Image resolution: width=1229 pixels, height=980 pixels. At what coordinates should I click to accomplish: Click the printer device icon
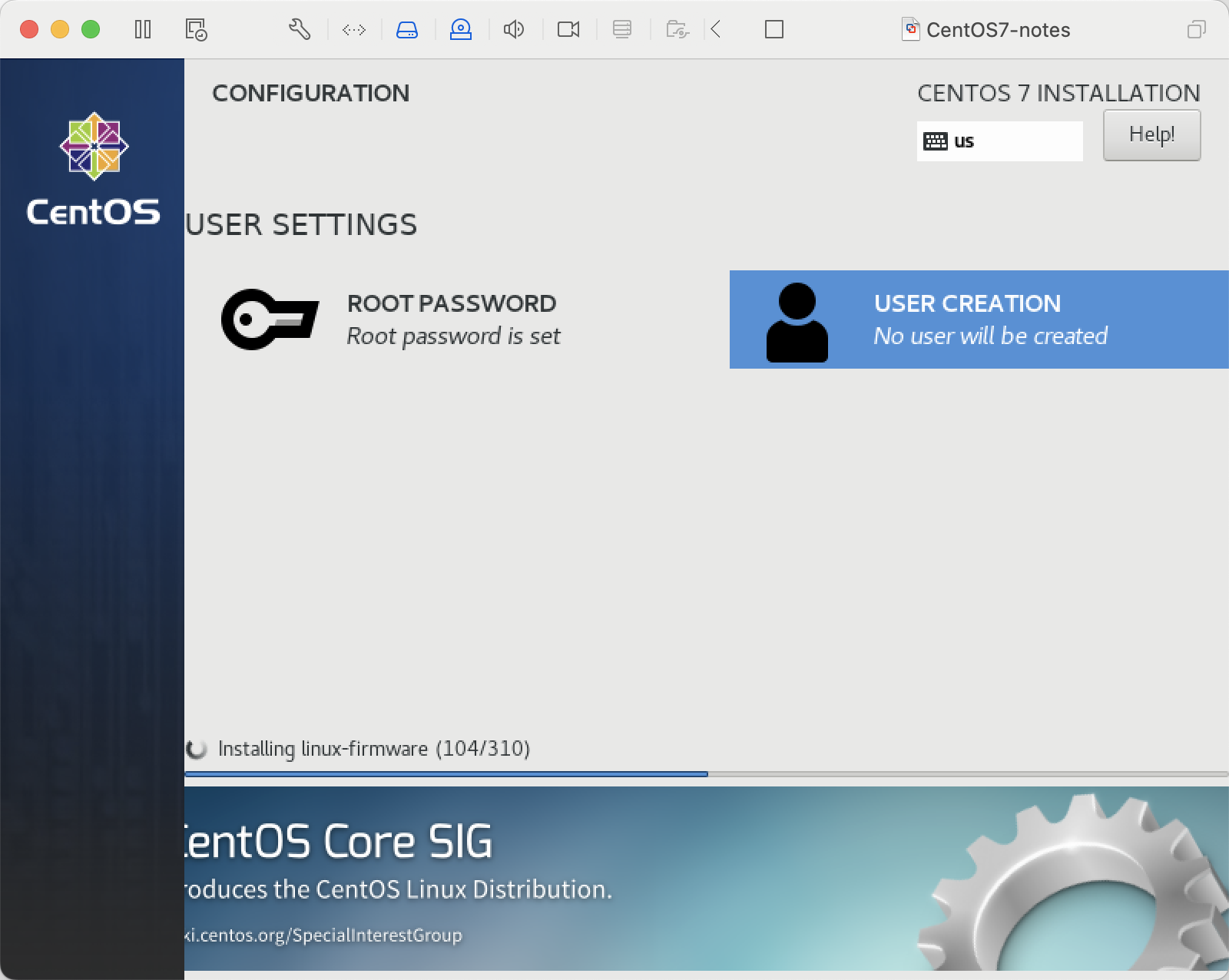[x=622, y=30]
